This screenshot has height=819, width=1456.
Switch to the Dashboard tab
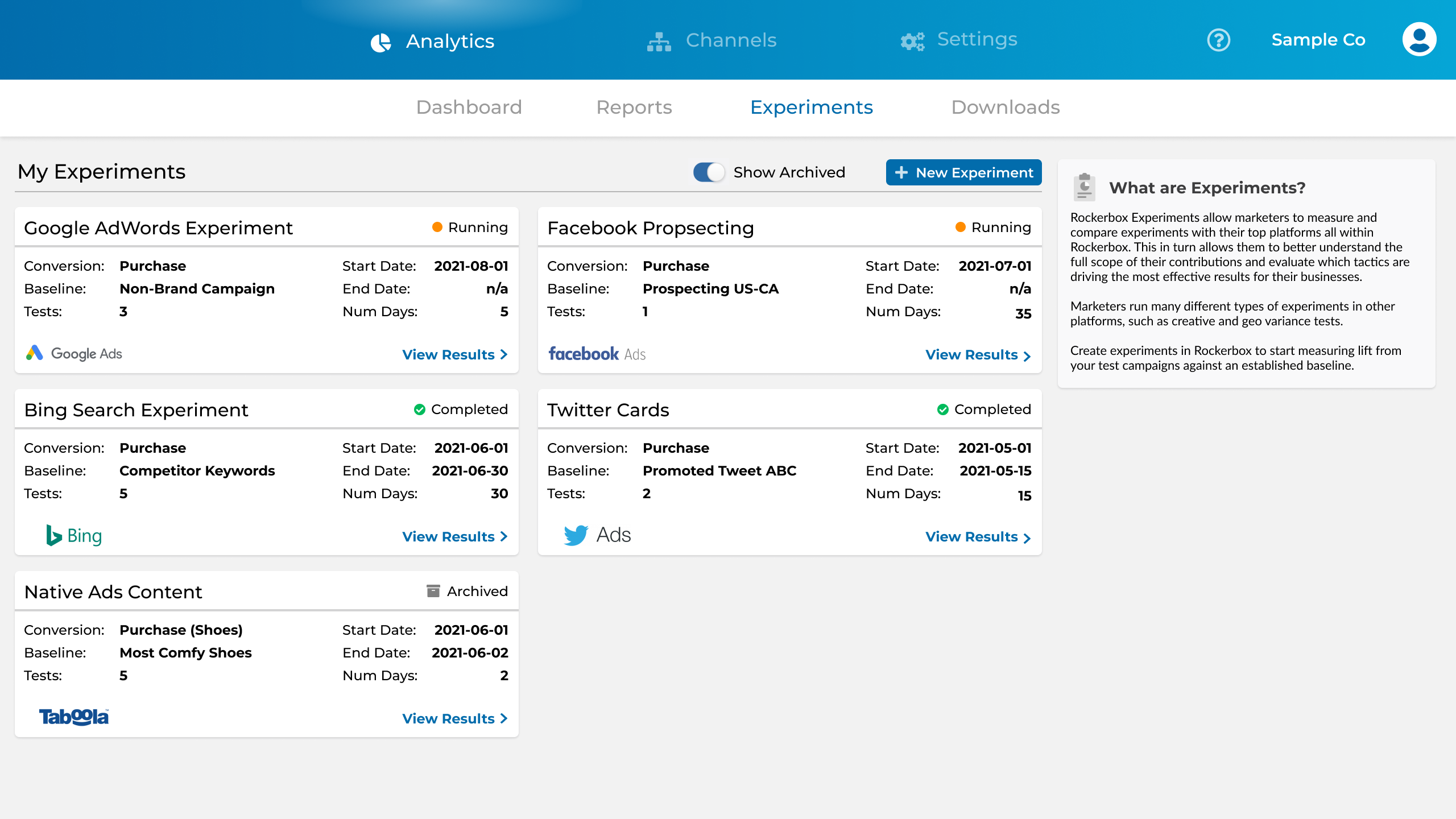coord(469,107)
